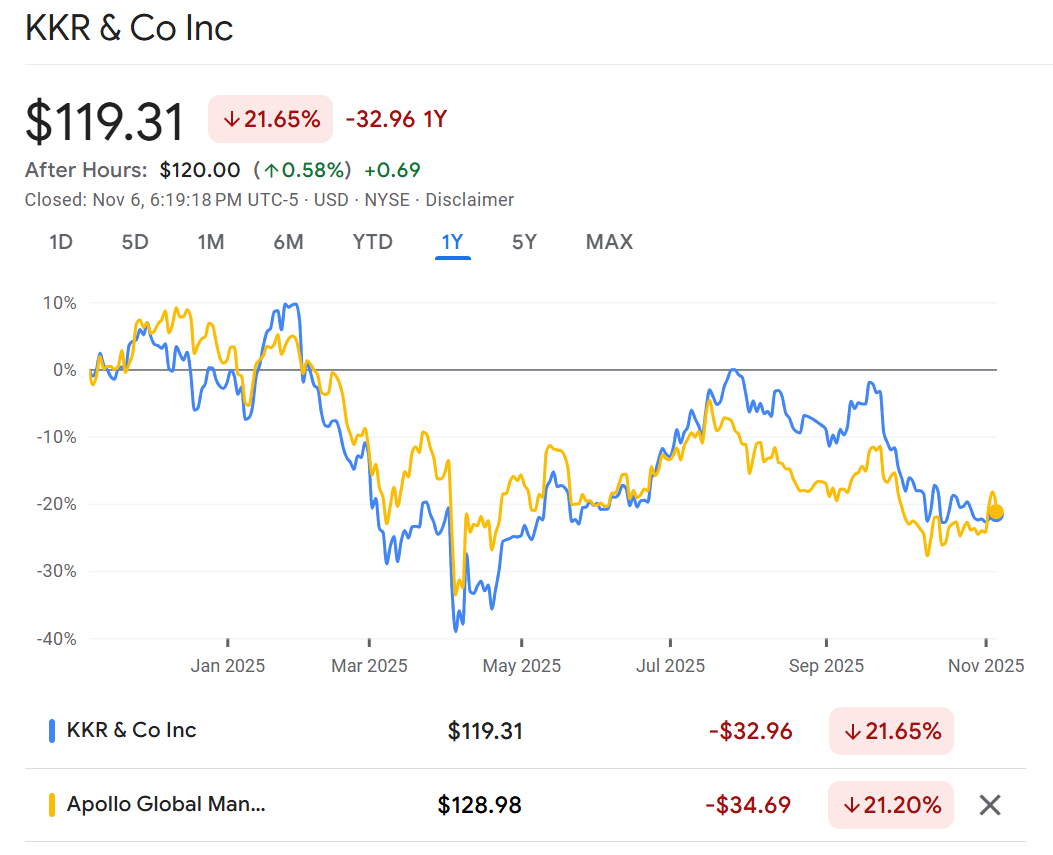
Task: Remove Apollo Global comparison with X icon
Action: pyautogui.click(x=989, y=805)
